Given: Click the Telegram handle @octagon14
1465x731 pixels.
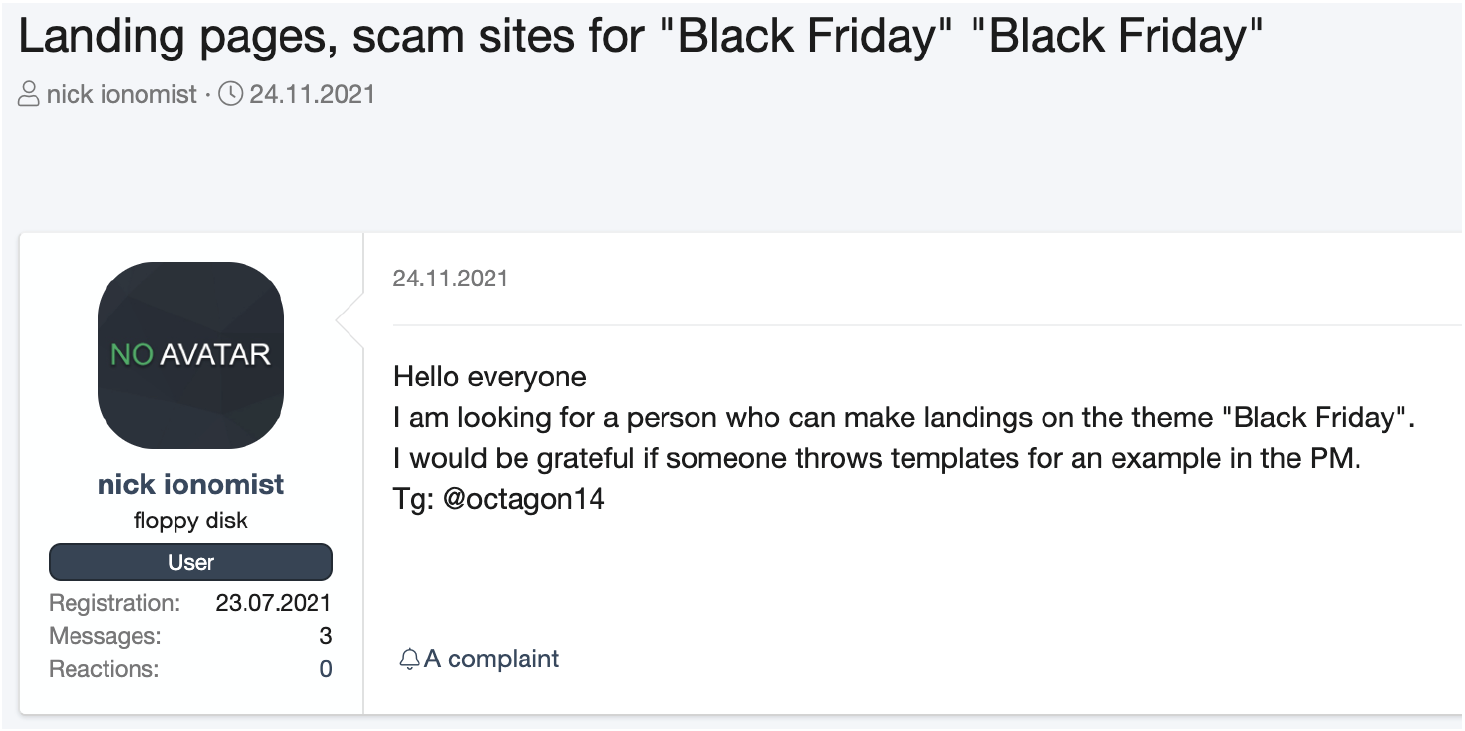Looking at the screenshot, I should click(524, 498).
